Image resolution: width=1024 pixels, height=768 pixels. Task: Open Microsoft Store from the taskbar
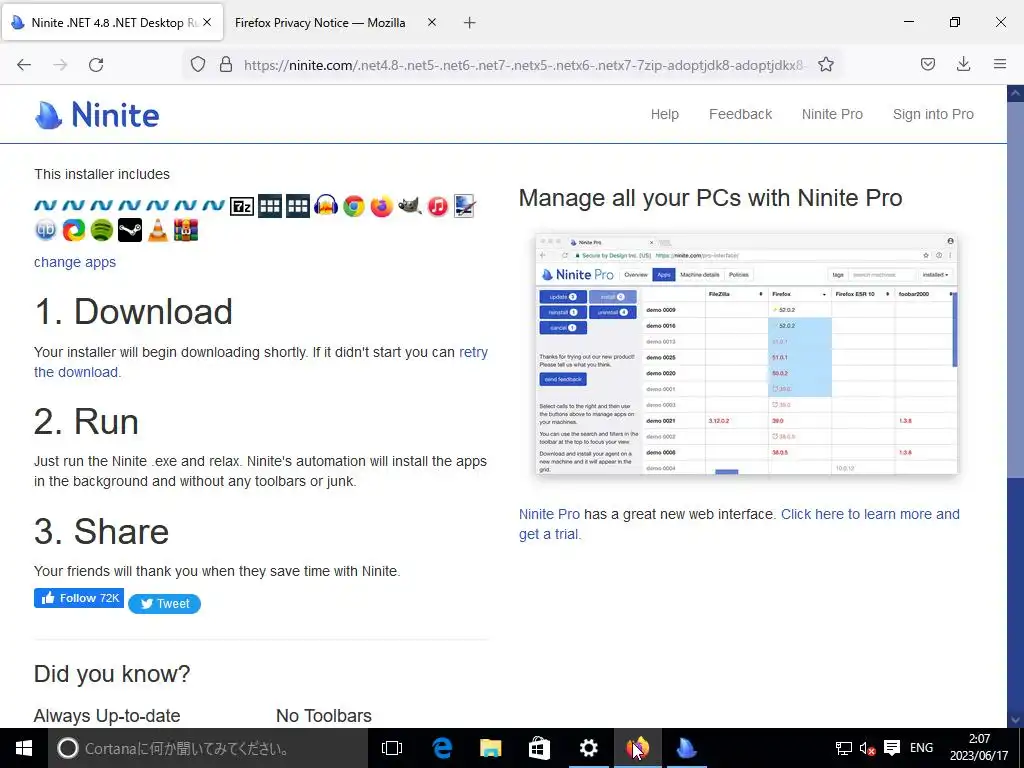[539, 748]
